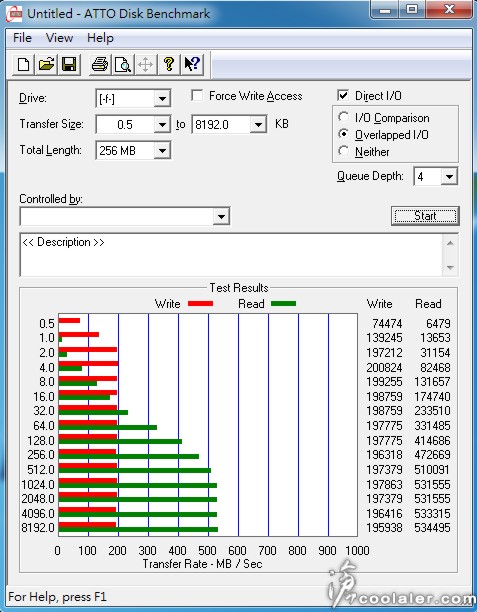This screenshot has width=477, height=612.
Task: Click the 8192.0 row label in chart
Action: [x=38, y=528]
